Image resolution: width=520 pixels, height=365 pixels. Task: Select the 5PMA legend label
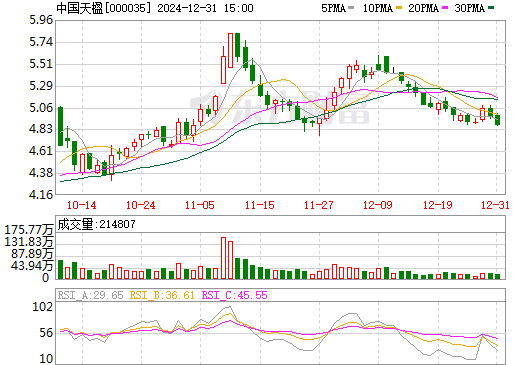[x=333, y=8]
